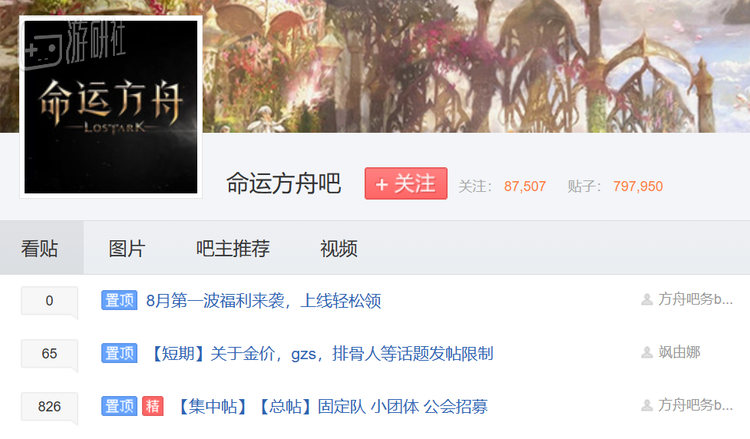Click the 826 reply count box
The image size is (750, 439).
coord(49,407)
